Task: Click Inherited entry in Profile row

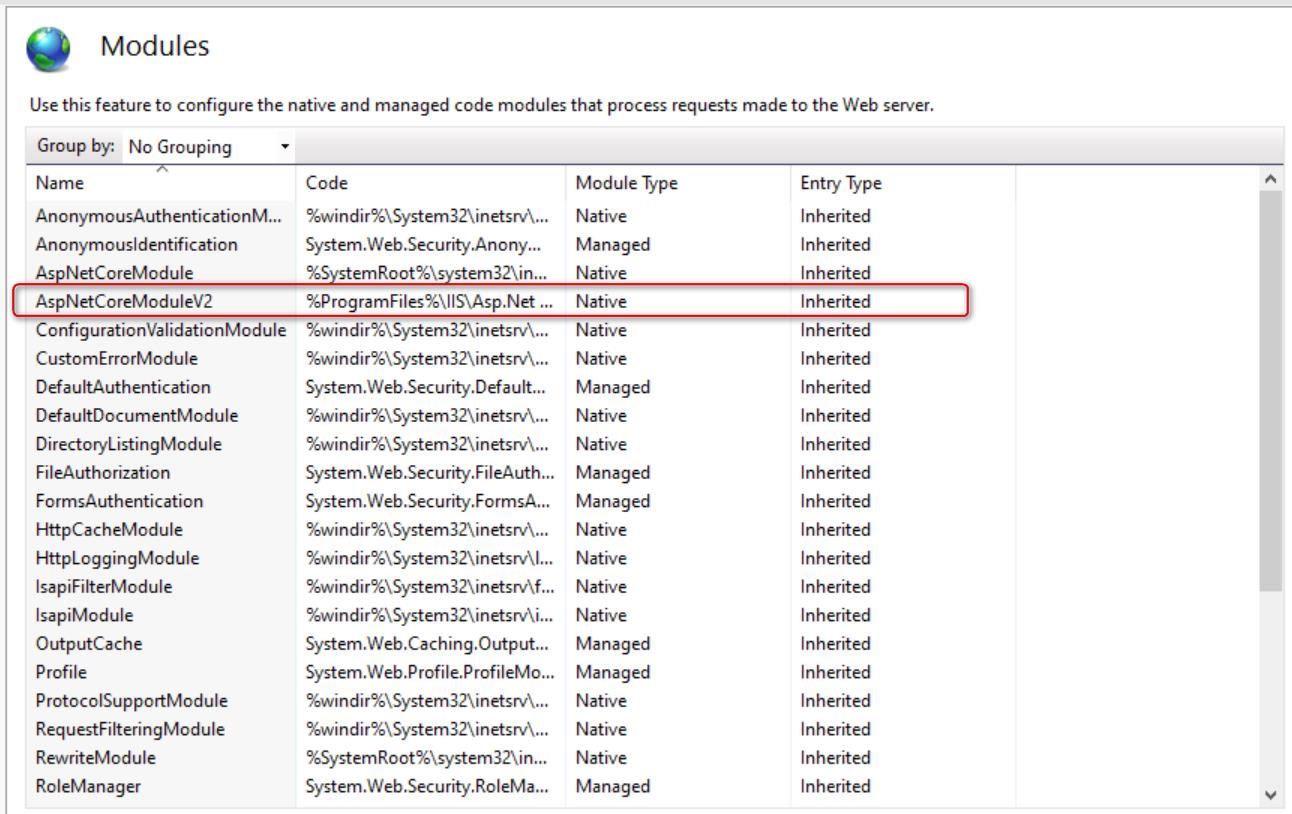Action: [834, 672]
